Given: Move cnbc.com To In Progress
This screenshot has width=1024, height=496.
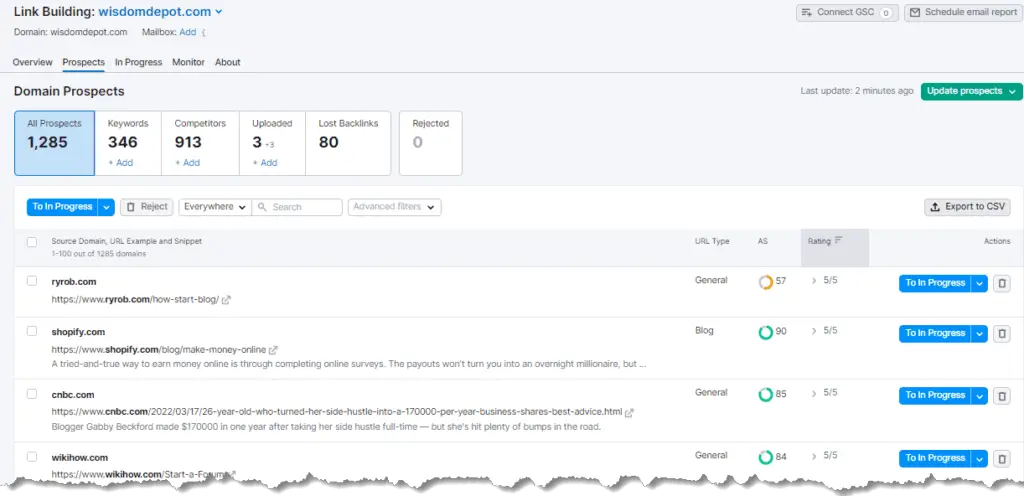Looking at the screenshot, I should (935, 395).
